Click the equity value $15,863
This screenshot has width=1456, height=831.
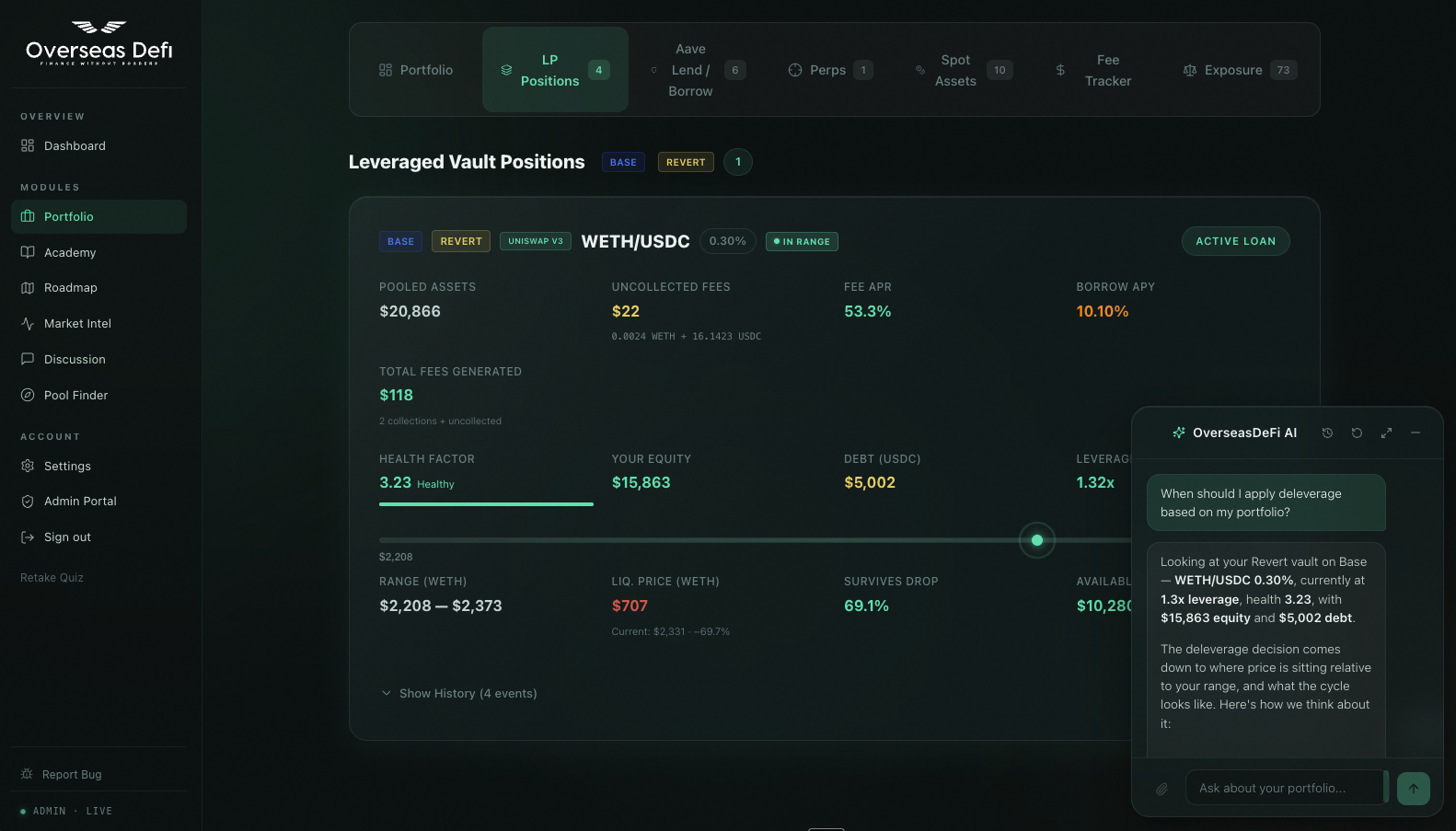641,482
